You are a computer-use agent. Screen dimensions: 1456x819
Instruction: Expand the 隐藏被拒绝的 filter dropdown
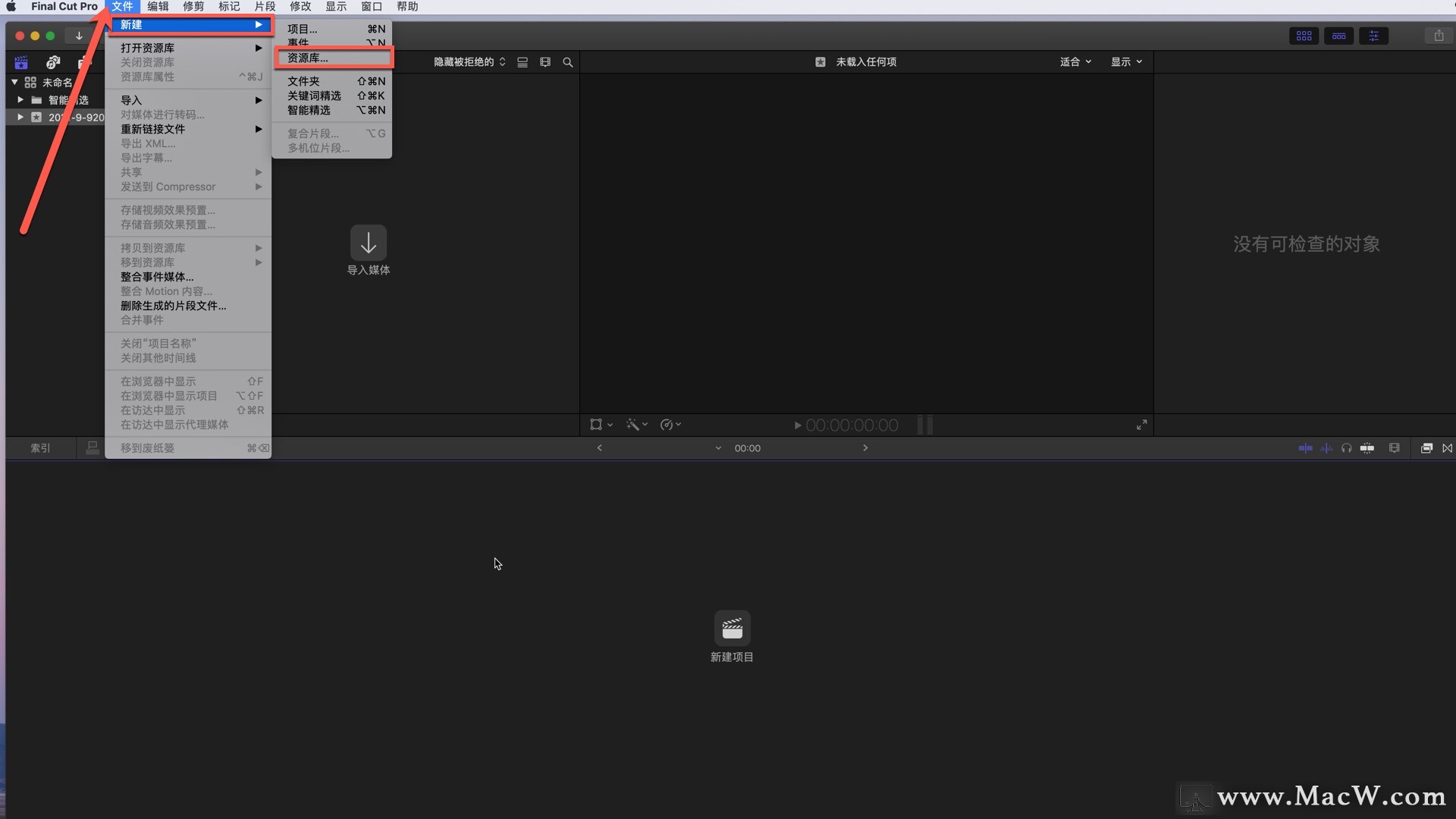click(x=469, y=62)
